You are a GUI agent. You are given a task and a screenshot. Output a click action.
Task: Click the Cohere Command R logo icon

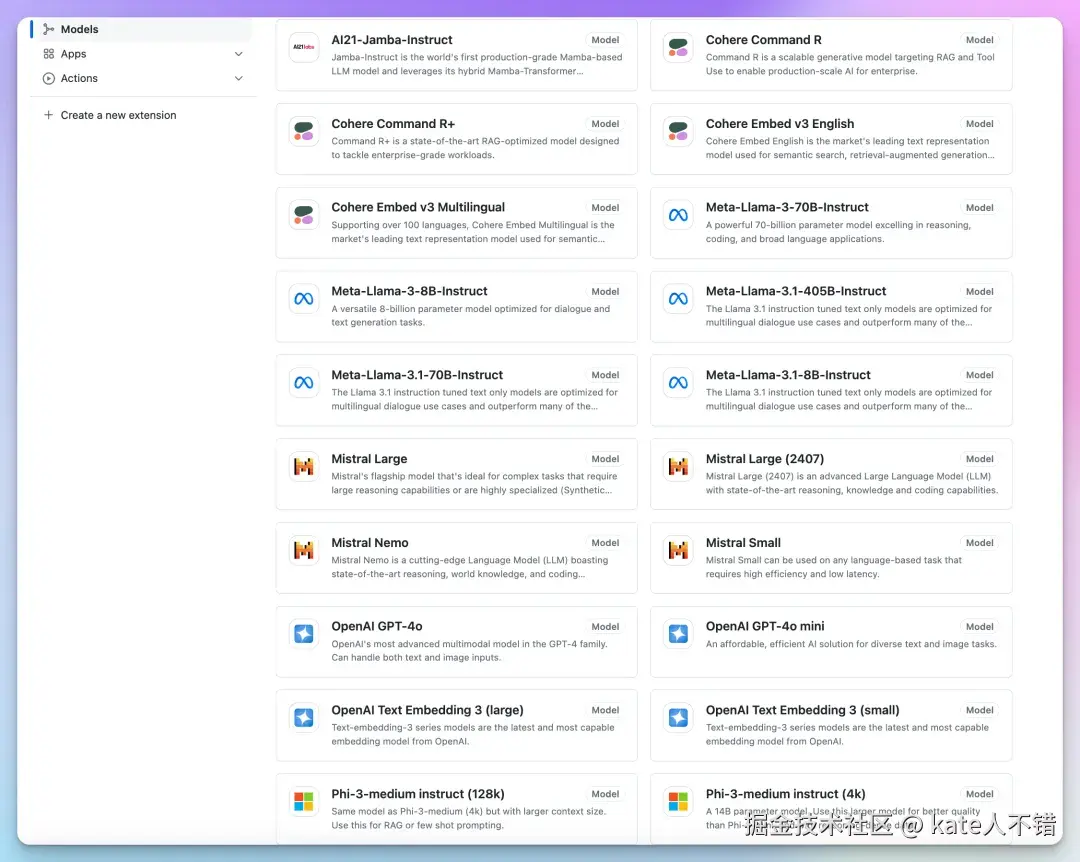tap(678, 48)
